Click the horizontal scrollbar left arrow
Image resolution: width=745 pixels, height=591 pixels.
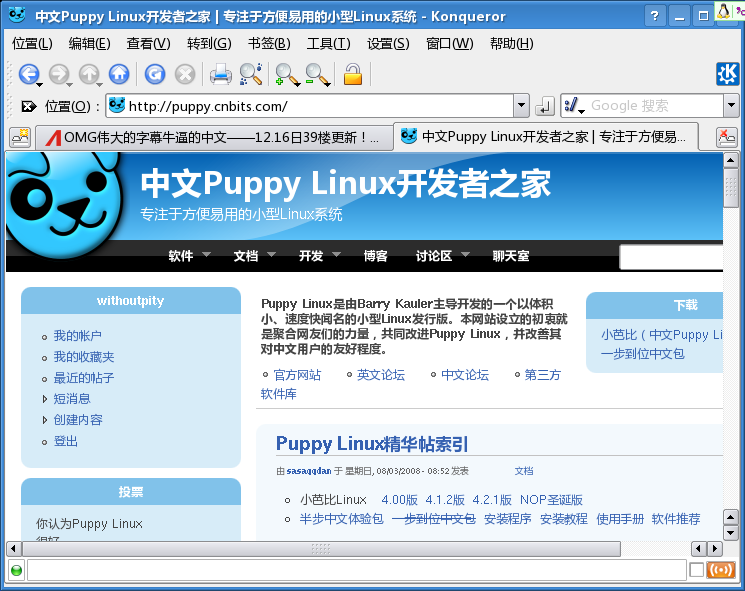click(14, 549)
